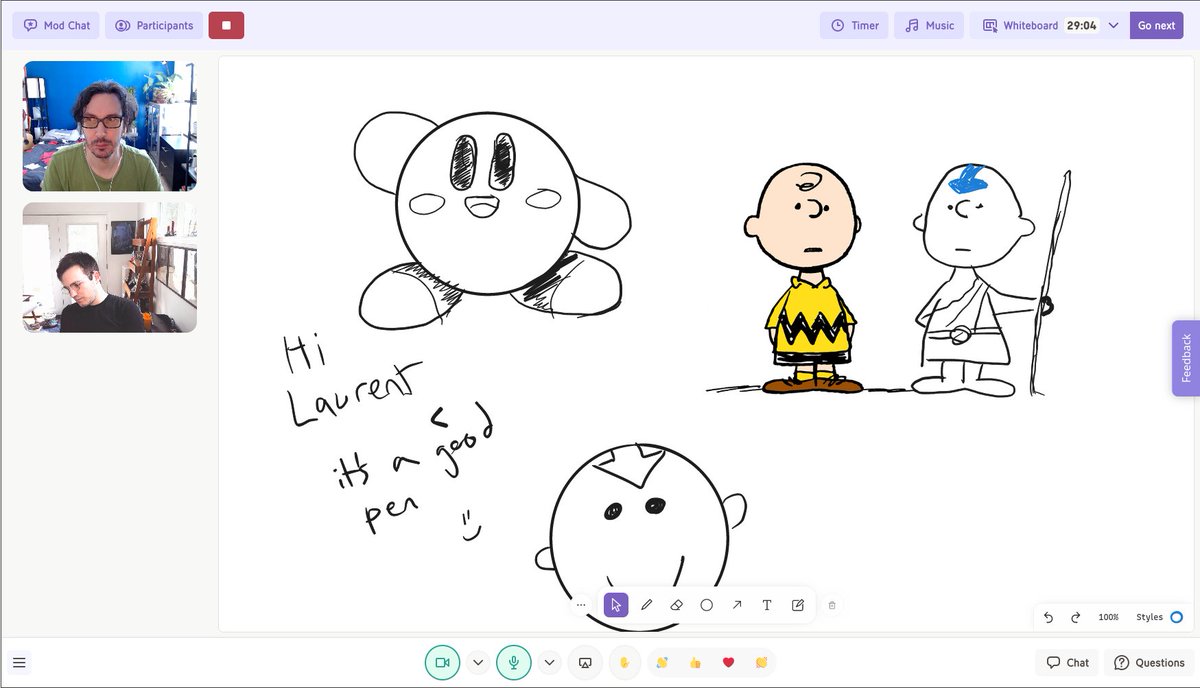Select the arrow drawing tool

[x=737, y=605]
